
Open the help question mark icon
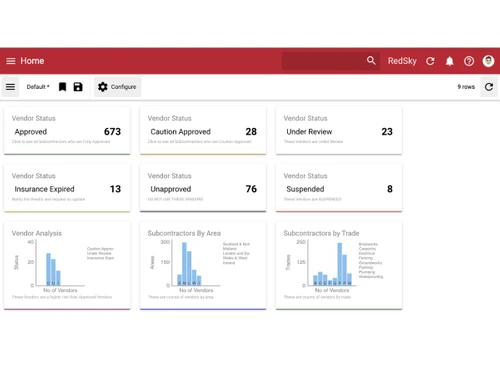[x=469, y=61]
